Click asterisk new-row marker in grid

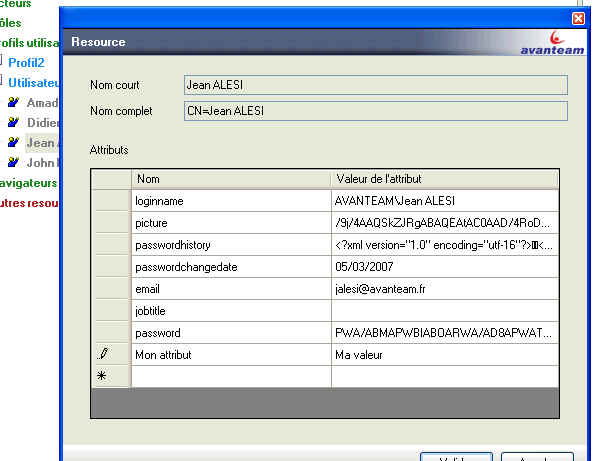pyautogui.click(x=102, y=376)
